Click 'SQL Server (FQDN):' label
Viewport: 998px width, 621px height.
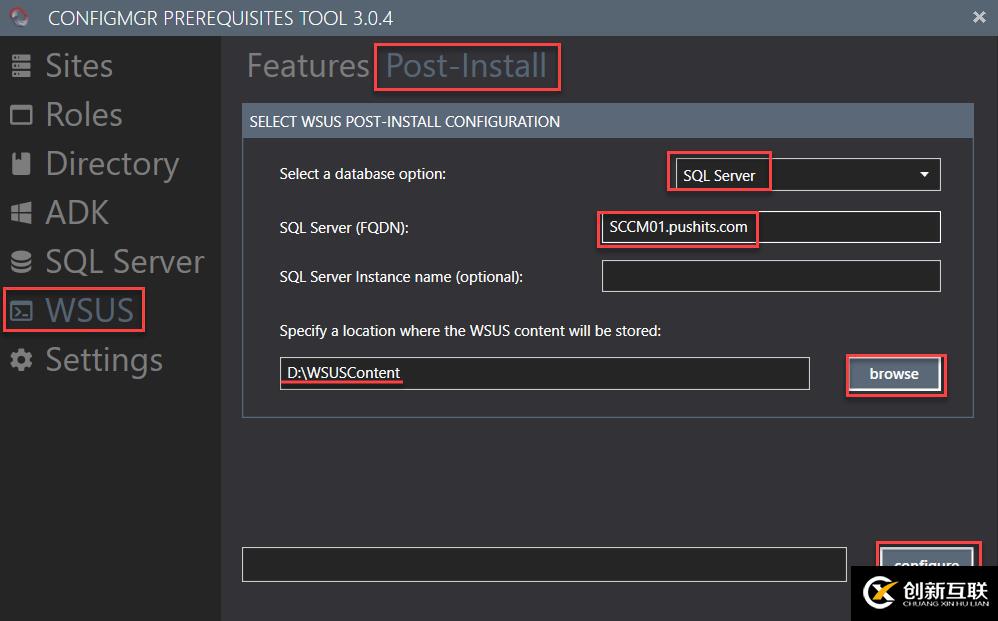coord(344,228)
